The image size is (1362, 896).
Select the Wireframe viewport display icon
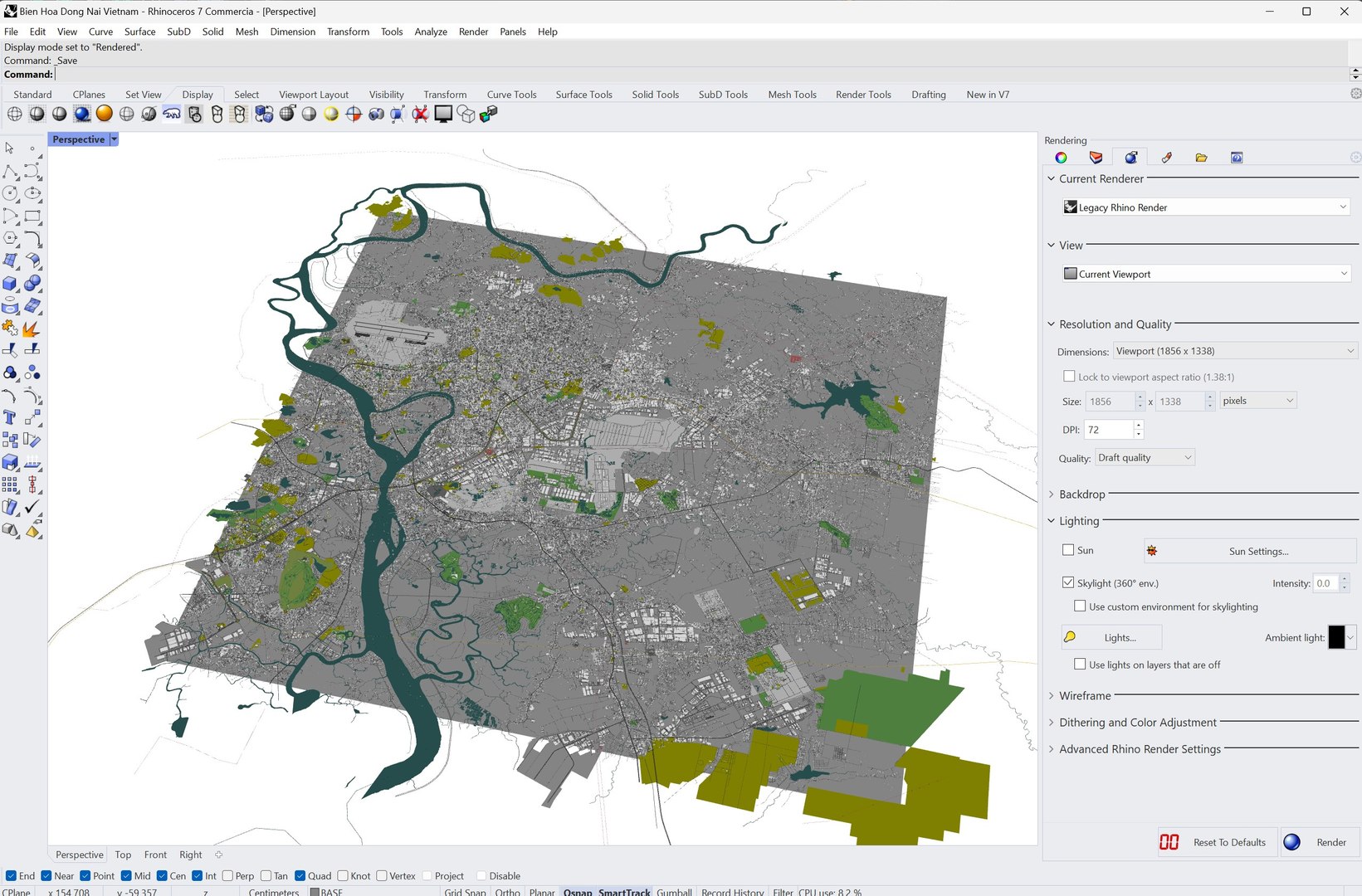15,114
